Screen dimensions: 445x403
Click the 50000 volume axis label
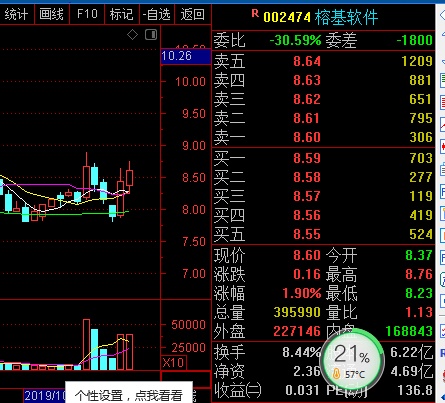188,325
